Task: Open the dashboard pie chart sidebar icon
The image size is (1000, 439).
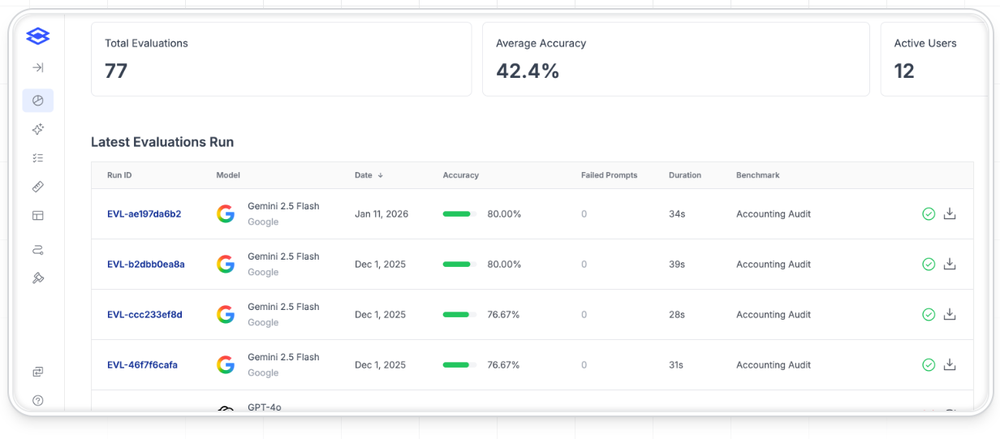Action: [x=38, y=101]
